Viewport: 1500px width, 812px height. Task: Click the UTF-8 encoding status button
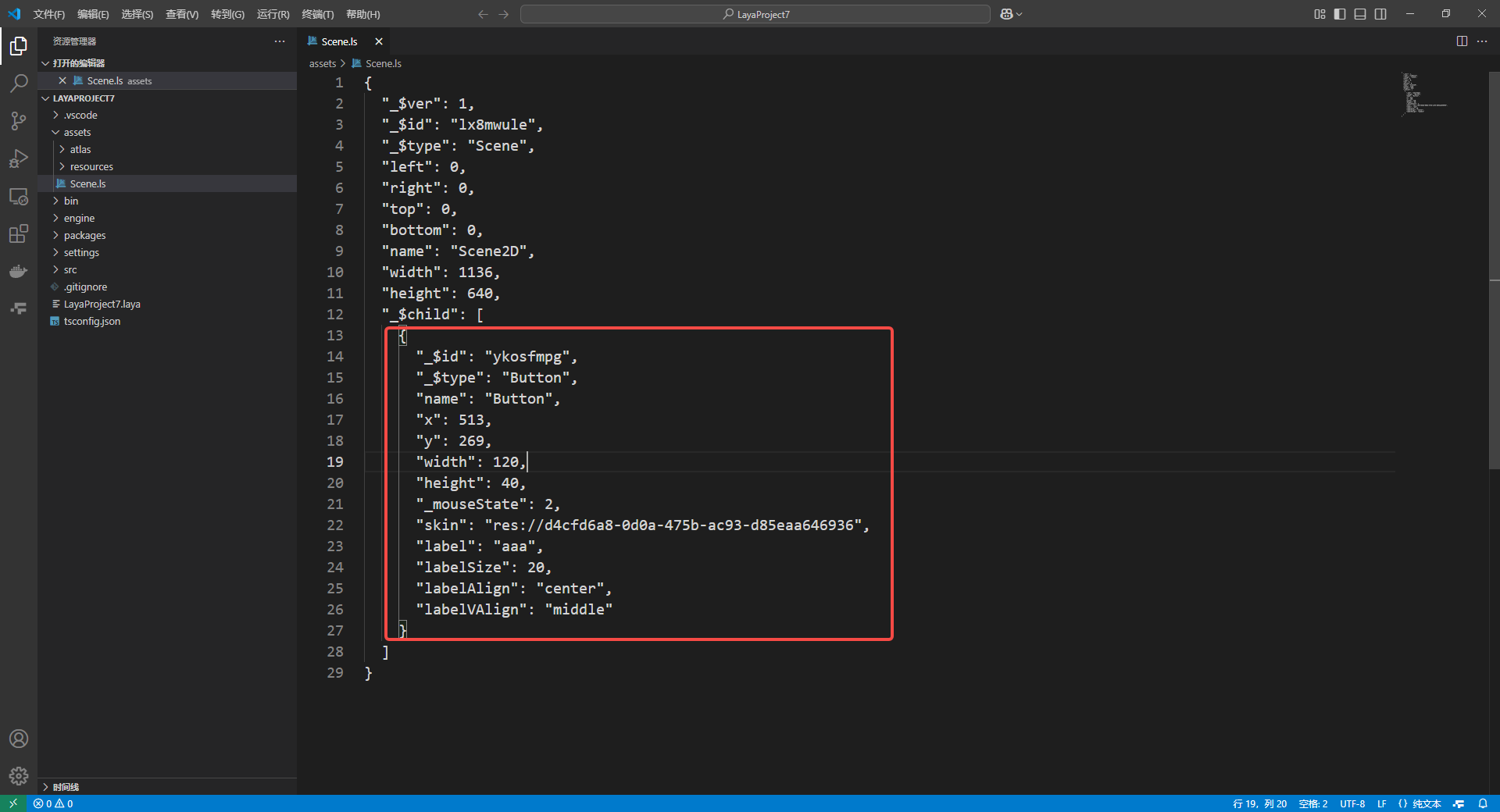(1352, 803)
